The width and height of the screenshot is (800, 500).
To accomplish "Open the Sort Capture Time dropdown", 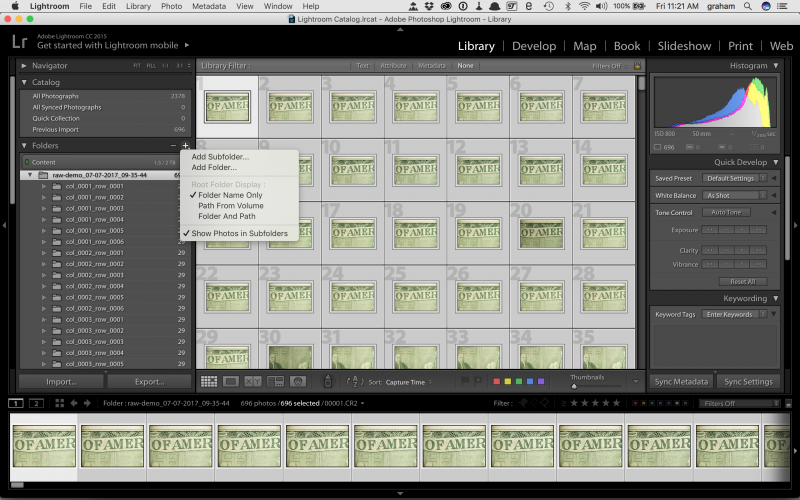I will pos(406,382).
